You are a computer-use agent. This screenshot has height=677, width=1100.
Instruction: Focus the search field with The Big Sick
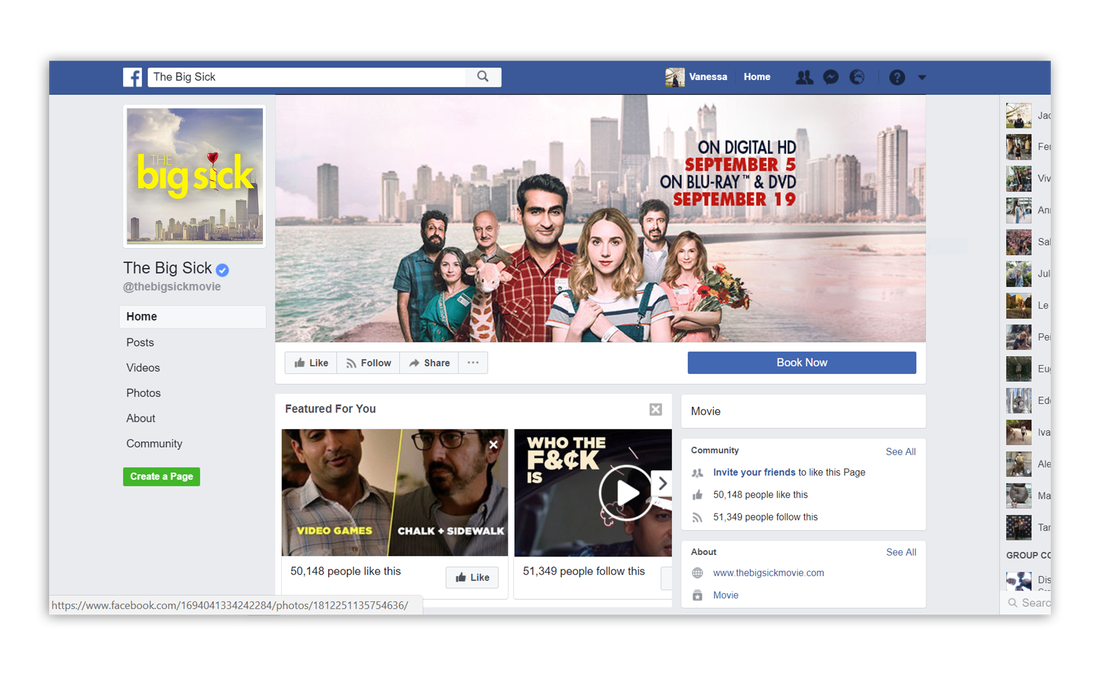[307, 76]
